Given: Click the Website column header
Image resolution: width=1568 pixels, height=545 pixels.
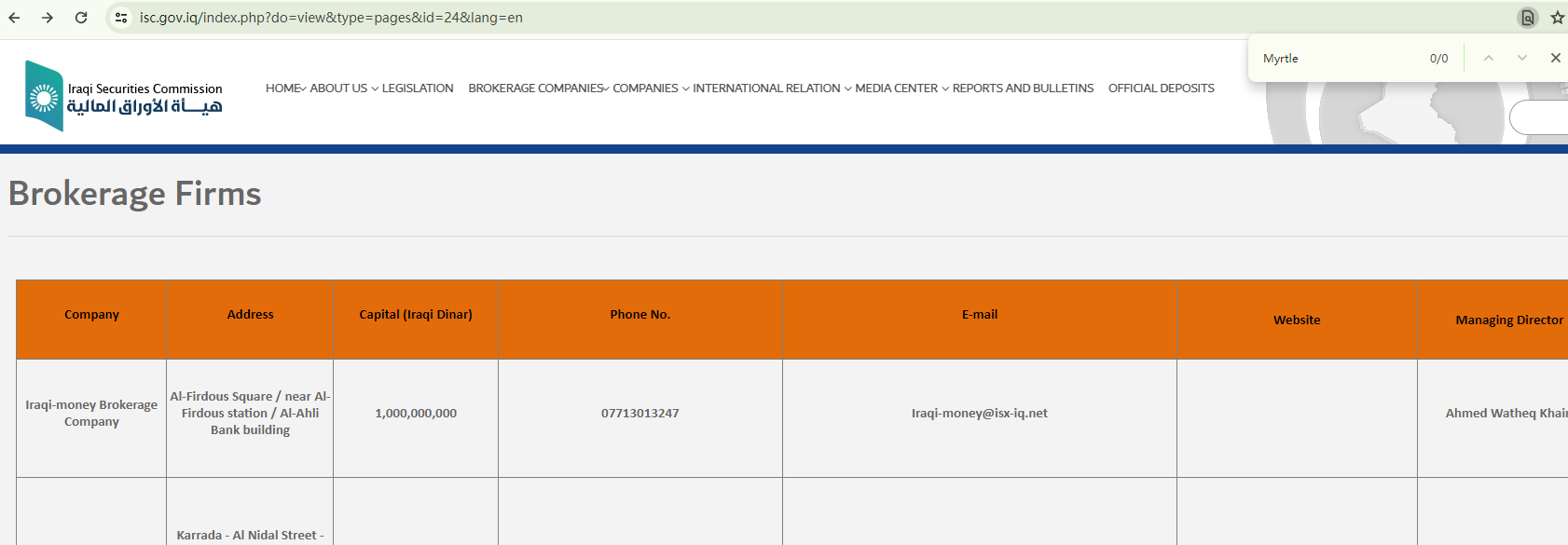Looking at the screenshot, I should pyautogui.click(x=1297, y=320).
